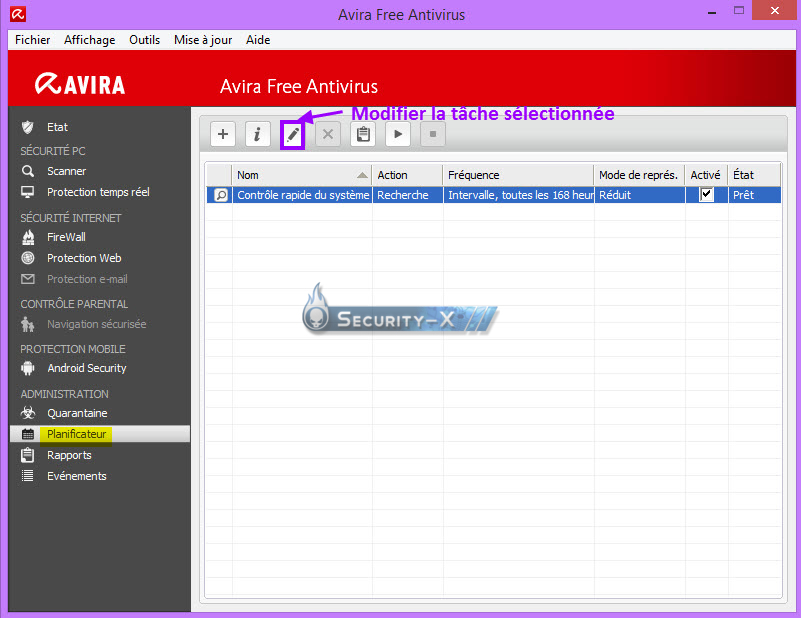801x618 pixels.
Task: Open the Scanner section
Action: click(66, 171)
